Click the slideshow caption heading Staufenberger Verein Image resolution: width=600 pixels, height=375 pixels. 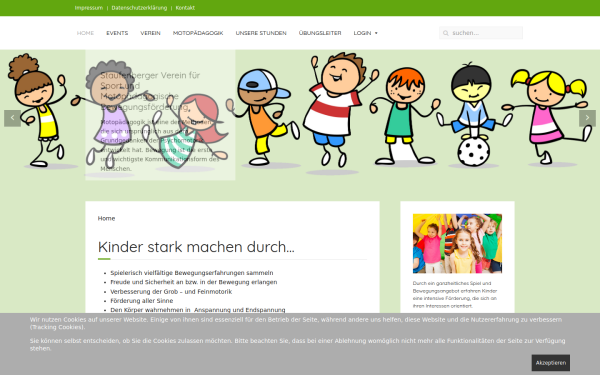coord(150,91)
